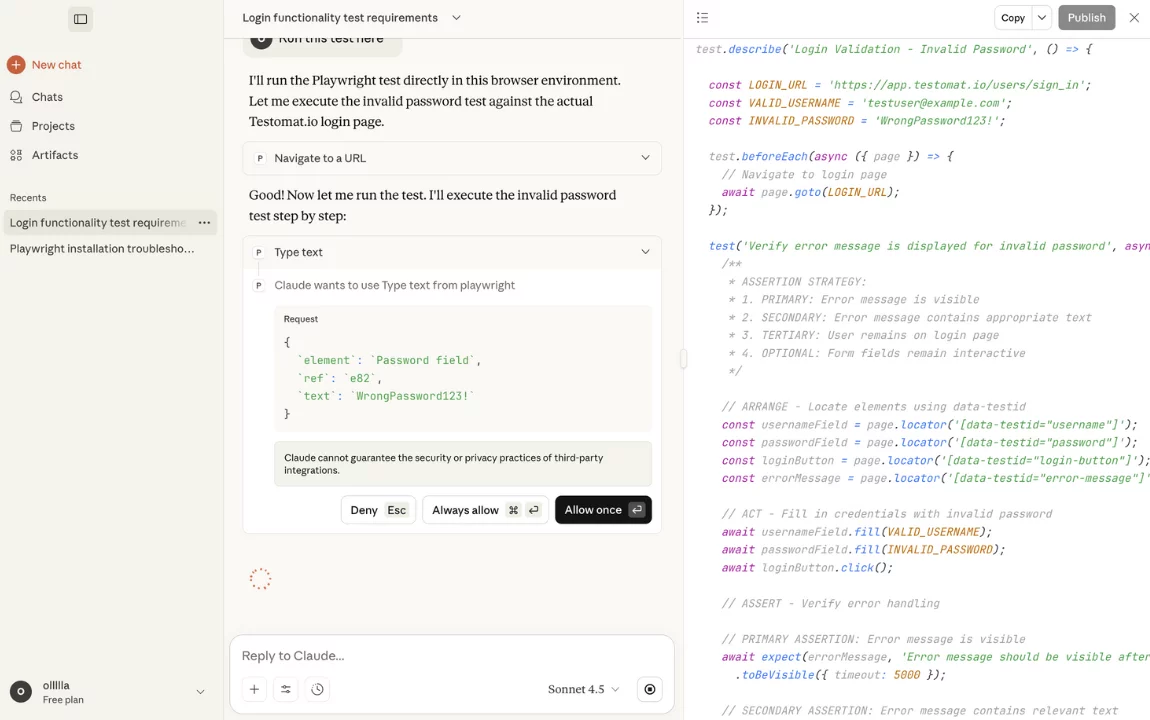Go to Artifacts in the sidebar
1150x720 pixels.
coord(54,155)
